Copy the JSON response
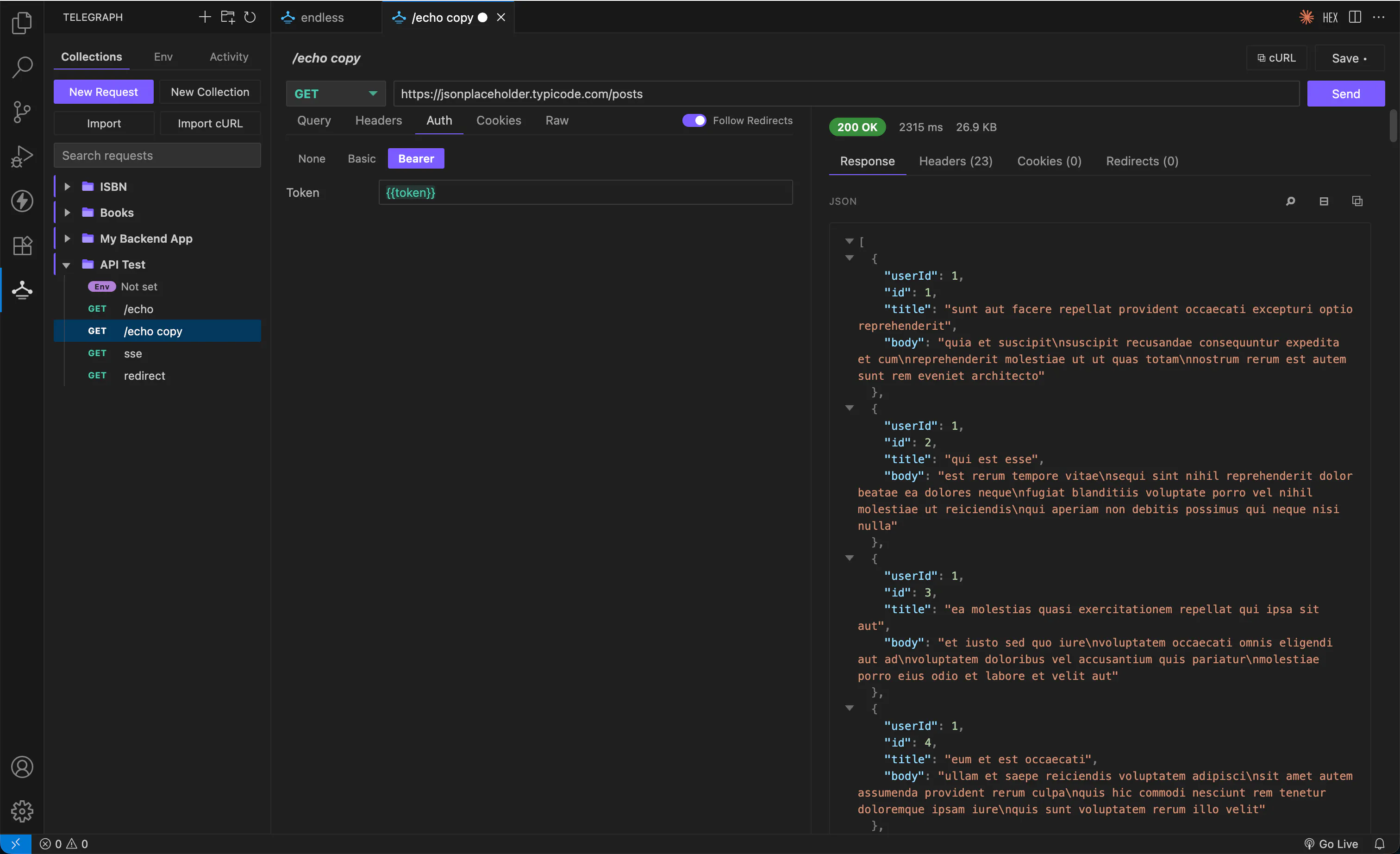1400x854 pixels. 1357,201
